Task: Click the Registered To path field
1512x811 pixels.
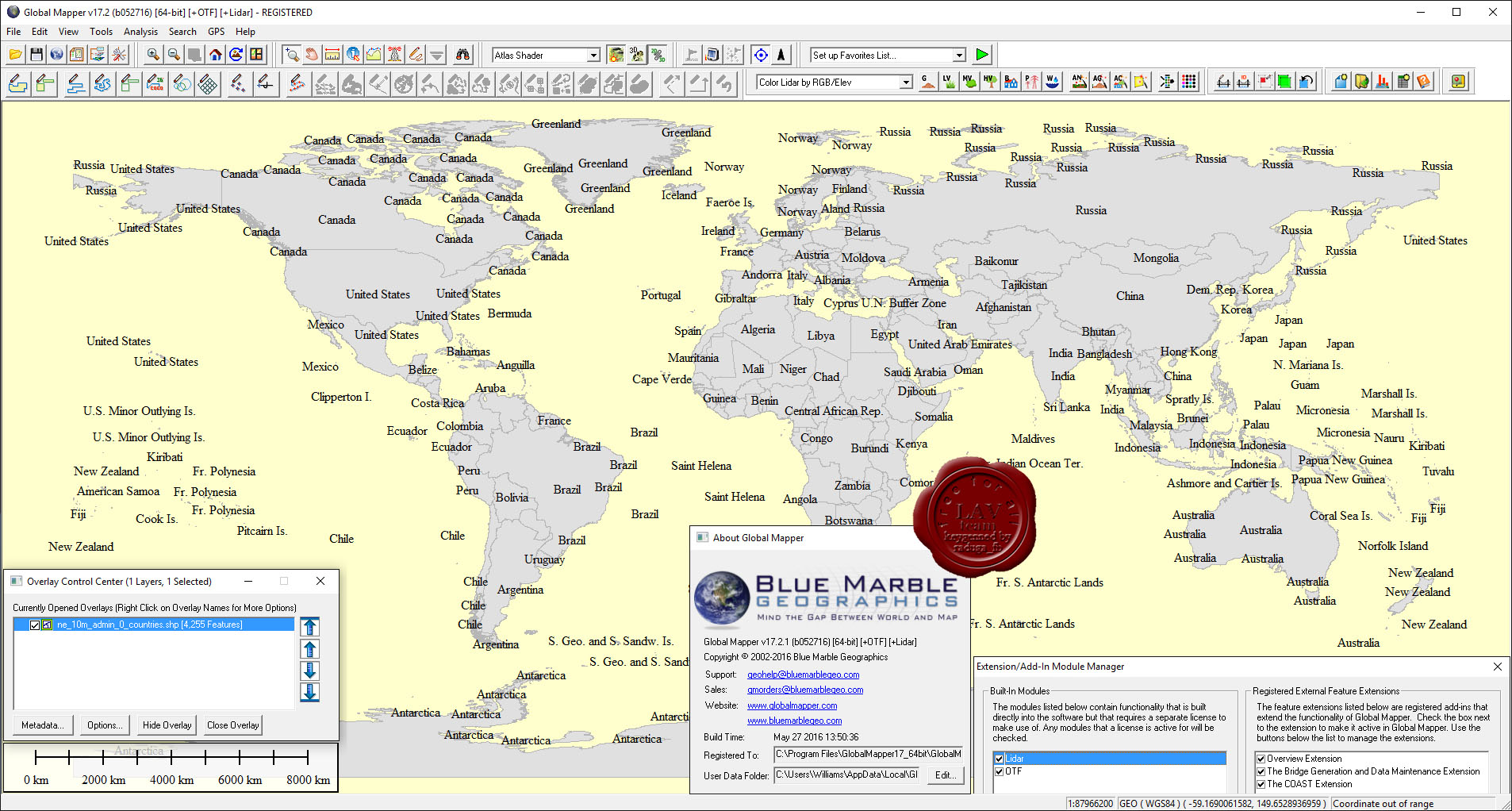Action: click(868, 755)
